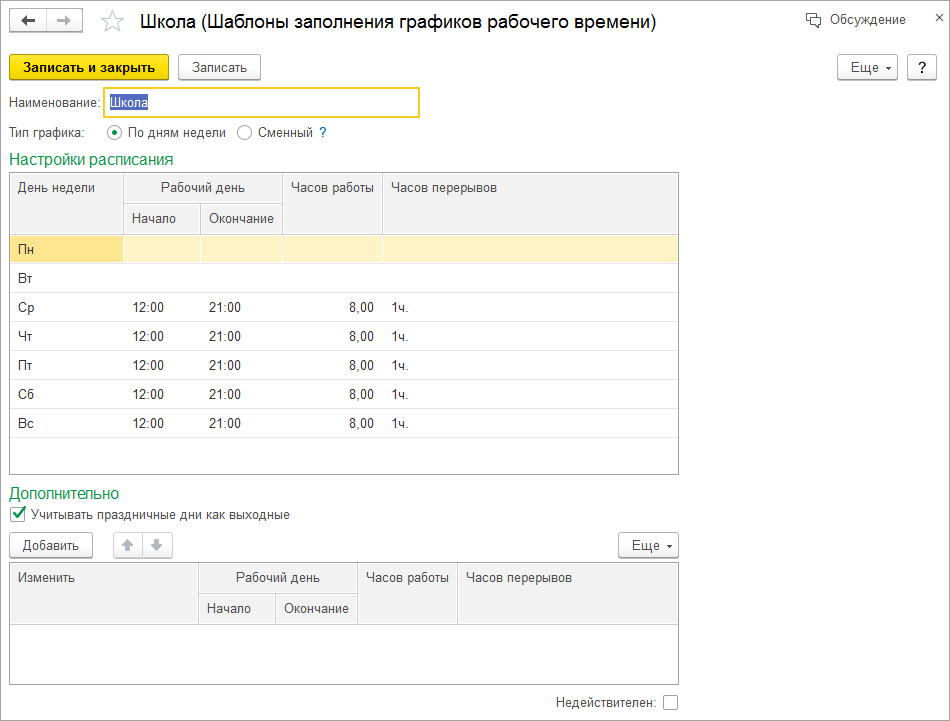The width and height of the screenshot is (950, 721).
Task: Move additional row up with the arrow
Action: (x=128, y=545)
